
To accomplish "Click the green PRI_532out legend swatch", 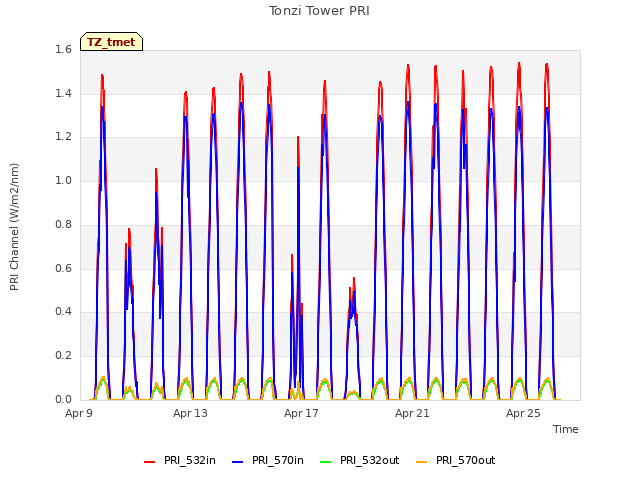I will 326,462.
